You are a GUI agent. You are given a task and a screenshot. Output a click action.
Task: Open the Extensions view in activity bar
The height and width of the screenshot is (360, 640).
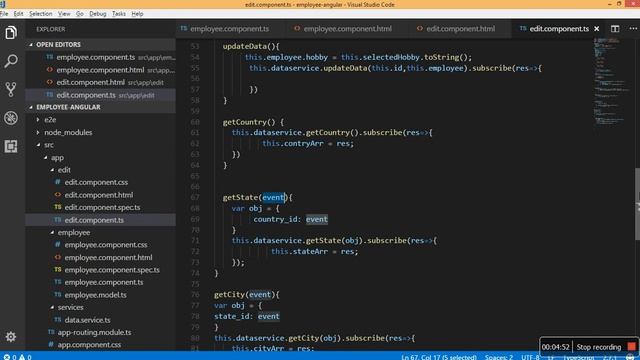pos(11,146)
